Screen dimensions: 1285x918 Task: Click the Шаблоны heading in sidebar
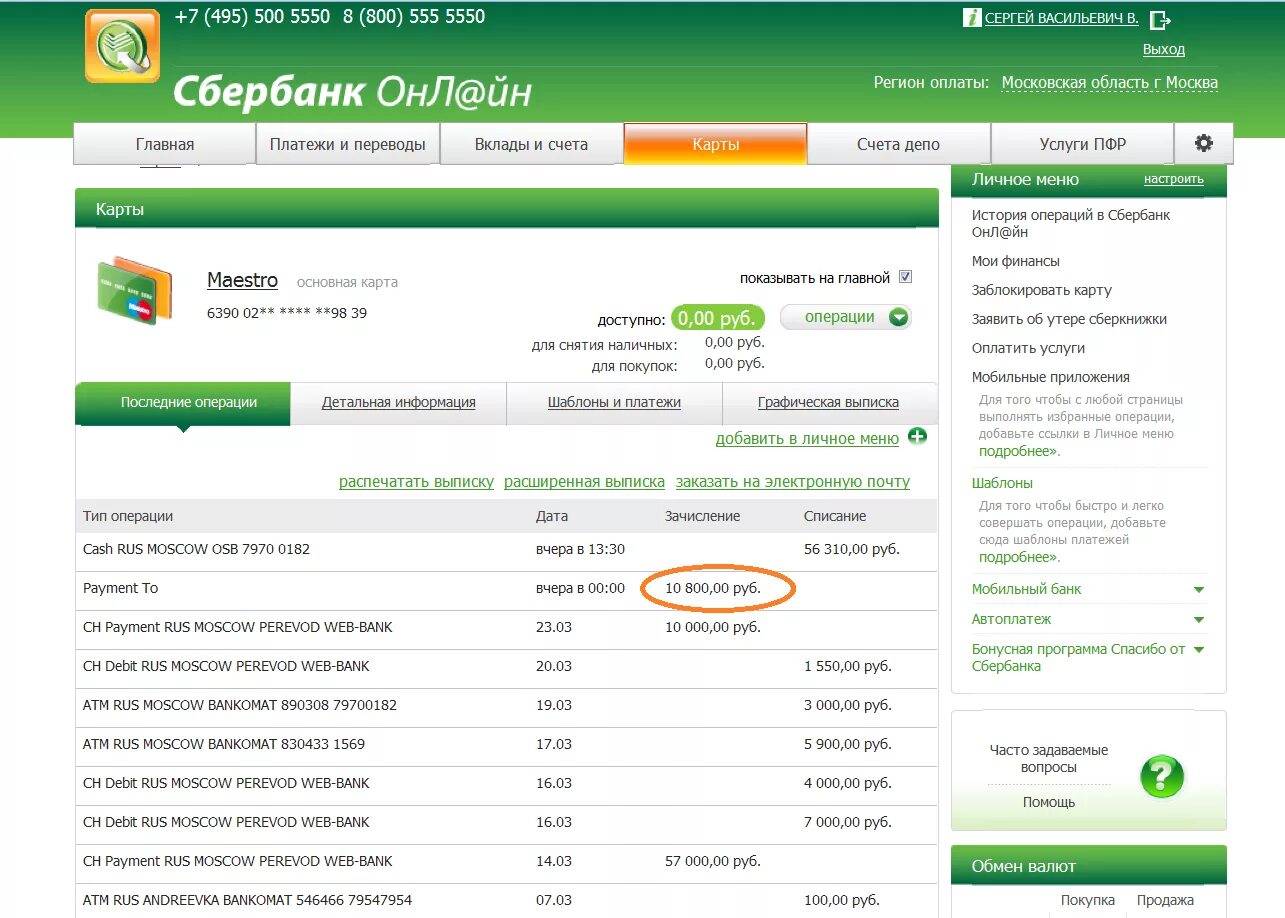coord(1002,483)
